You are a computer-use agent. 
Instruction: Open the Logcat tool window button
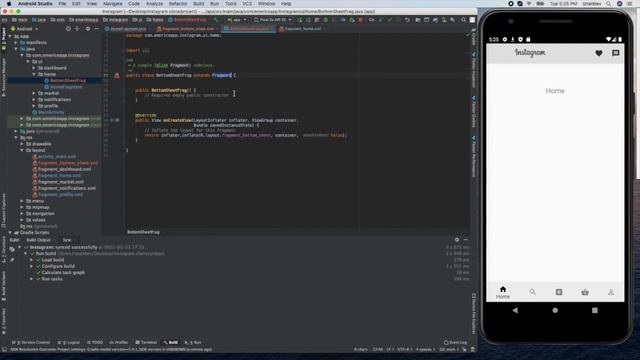pos(69,342)
